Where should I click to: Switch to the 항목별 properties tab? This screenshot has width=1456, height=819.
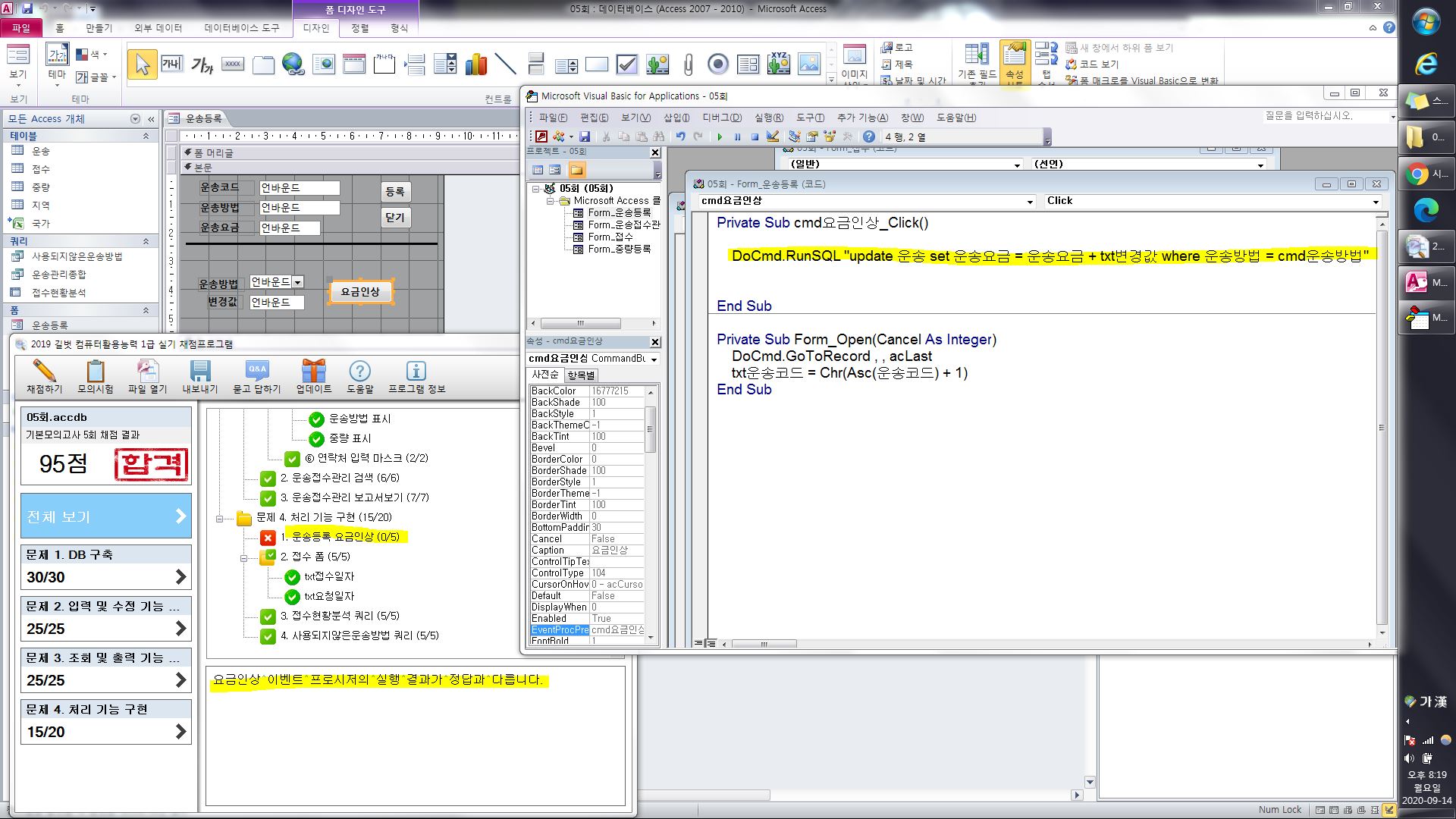pyautogui.click(x=581, y=375)
